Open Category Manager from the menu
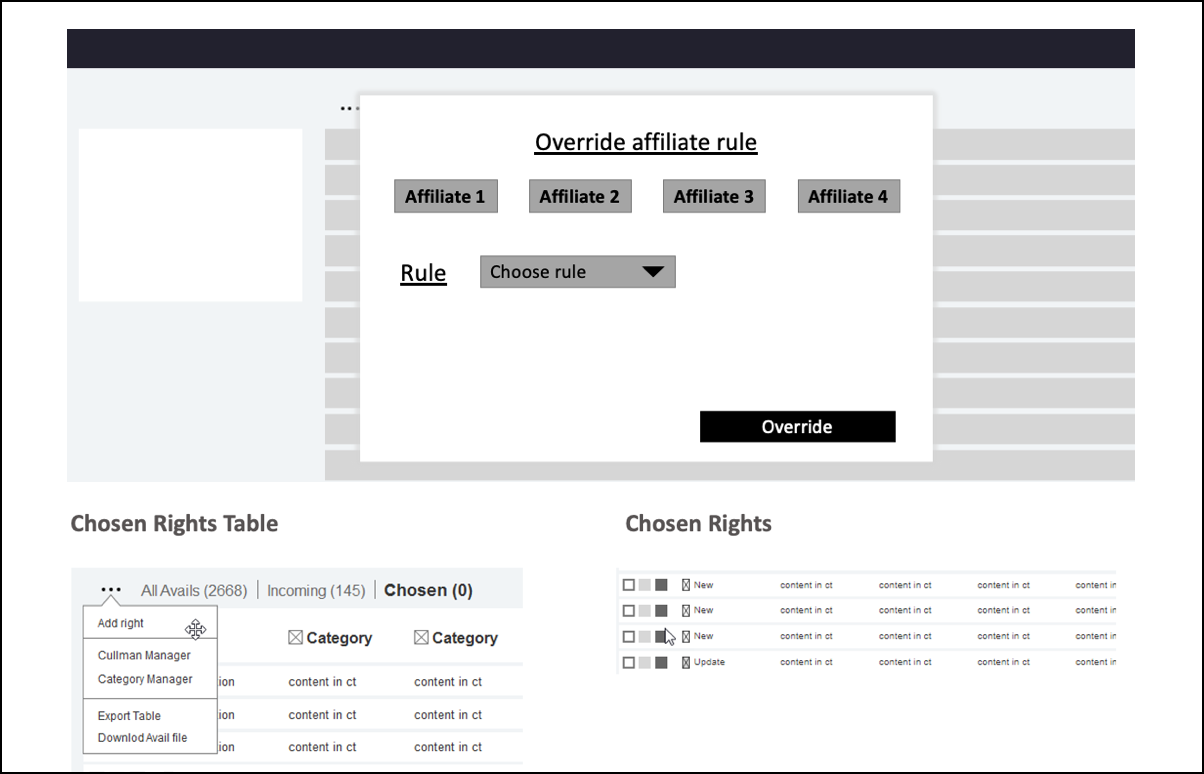The width and height of the screenshot is (1204, 774). point(145,679)
